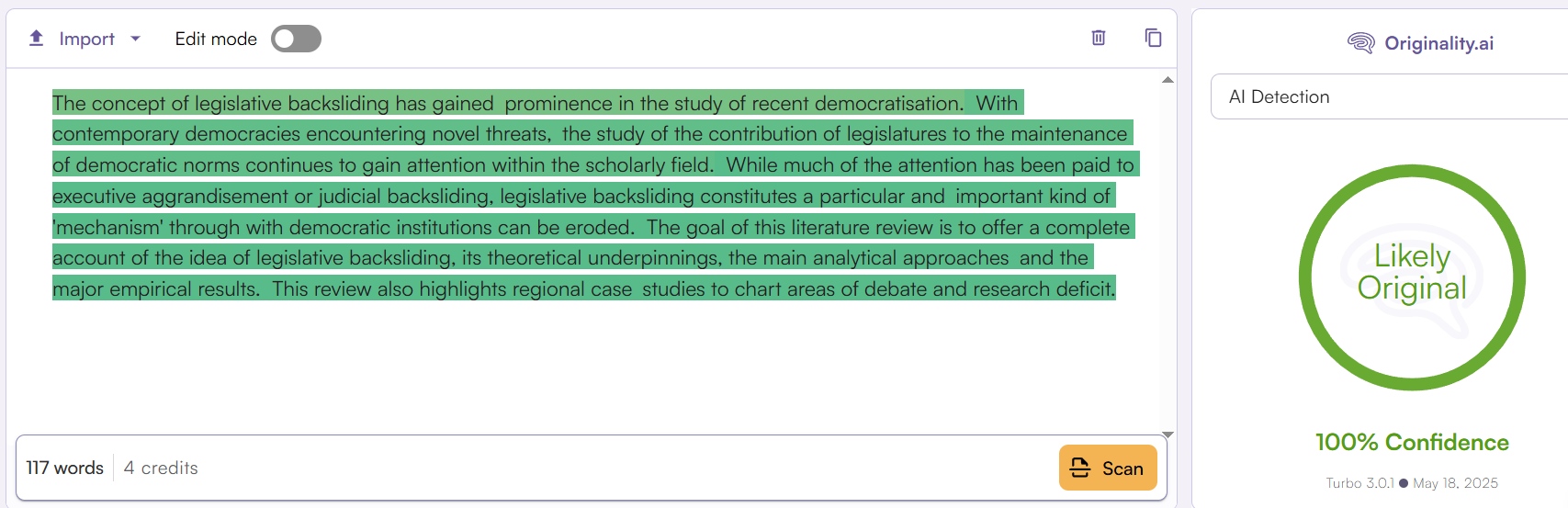Click the scroll up arrow of text area
1568x508 pixels.
coord(1168,80)
